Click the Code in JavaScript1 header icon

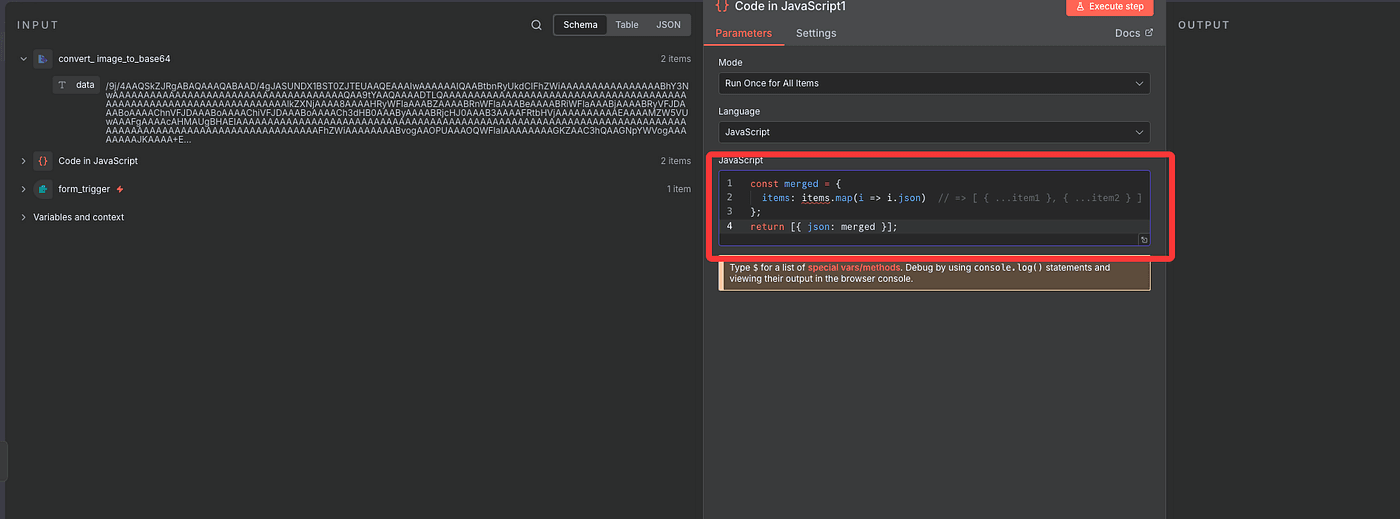tap(722, 6)
